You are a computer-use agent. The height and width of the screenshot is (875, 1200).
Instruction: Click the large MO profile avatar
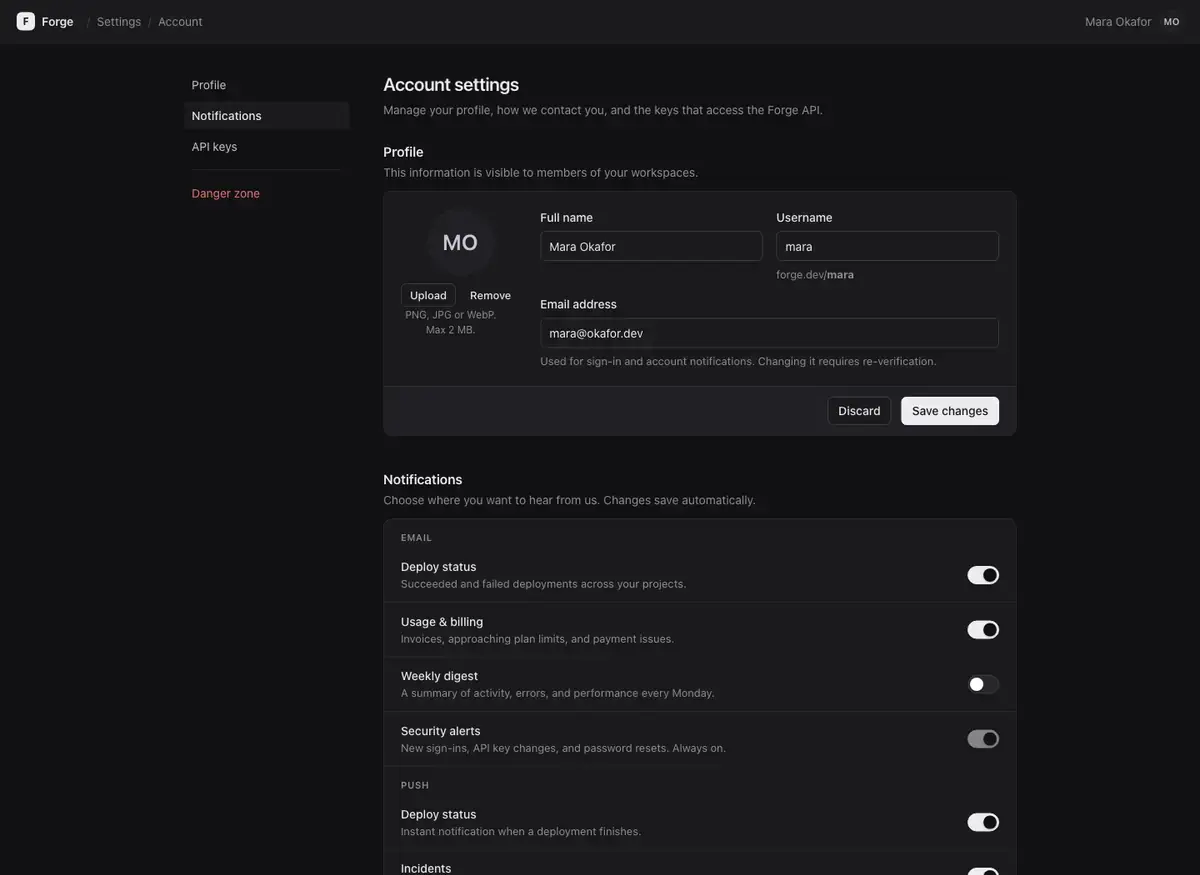coord(460,242)
